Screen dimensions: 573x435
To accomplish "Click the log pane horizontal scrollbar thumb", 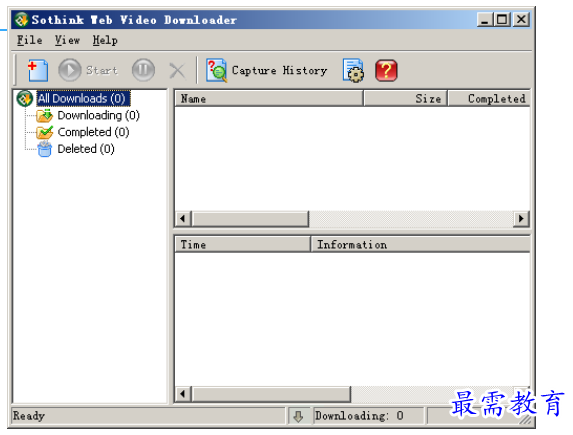I will (x=272, y=394).
